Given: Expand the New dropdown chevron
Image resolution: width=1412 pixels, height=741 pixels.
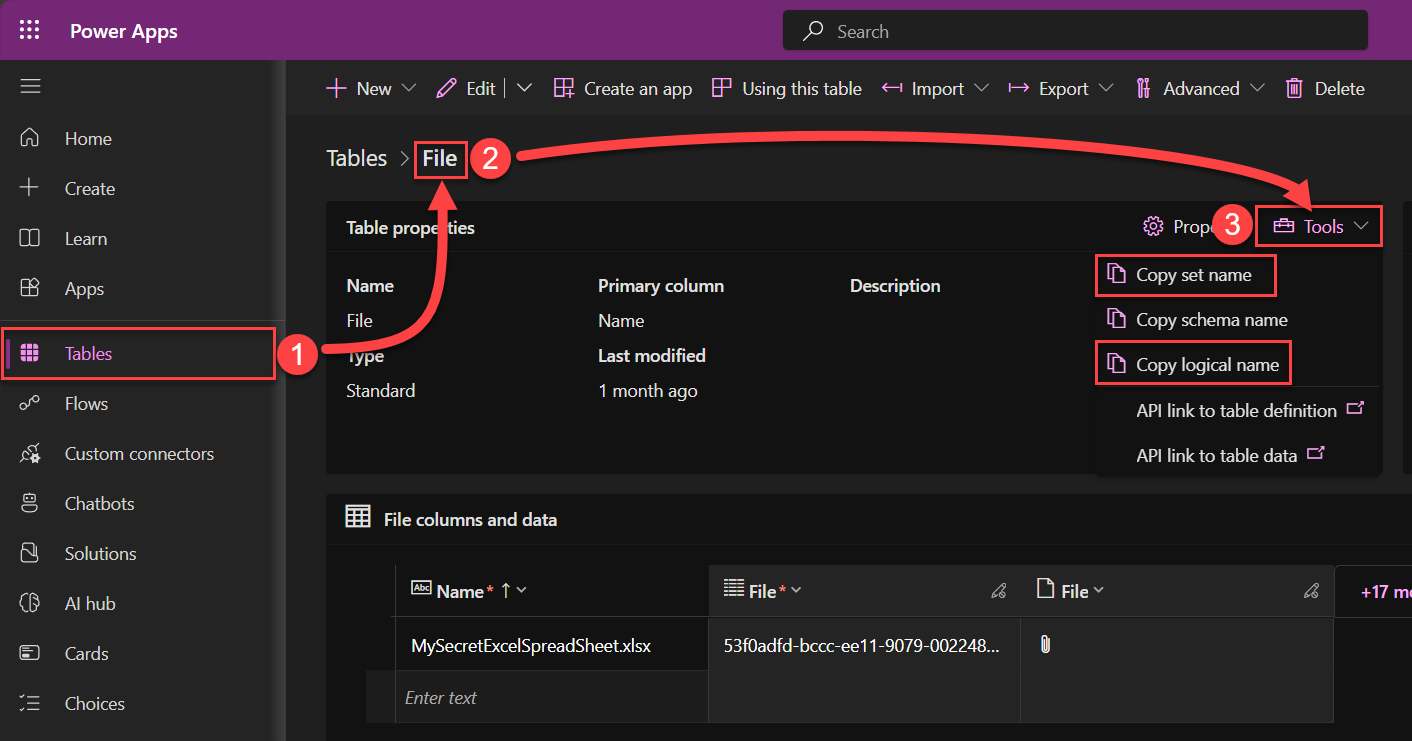Looking at the screenshot, I should [410, 88].
